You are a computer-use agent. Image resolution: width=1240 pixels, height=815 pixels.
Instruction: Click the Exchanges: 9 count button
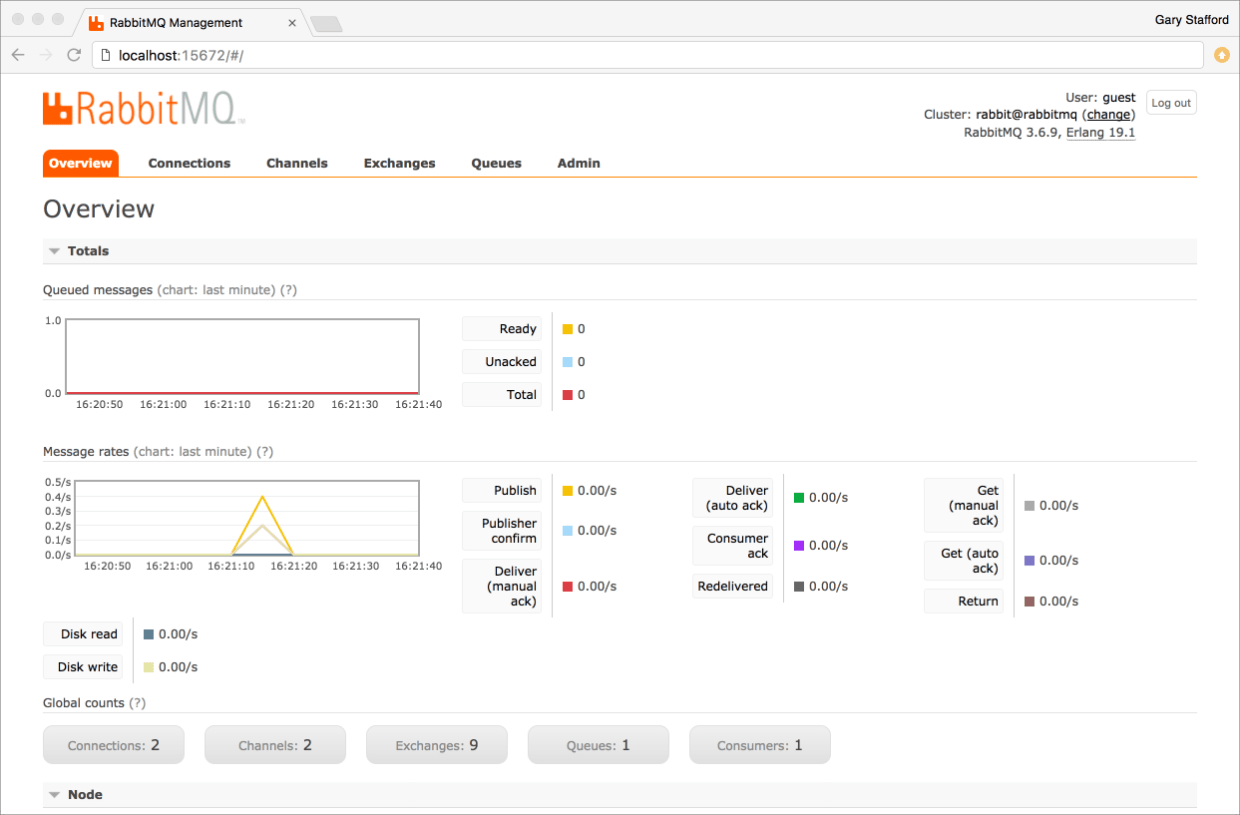[x=437, y=745]
